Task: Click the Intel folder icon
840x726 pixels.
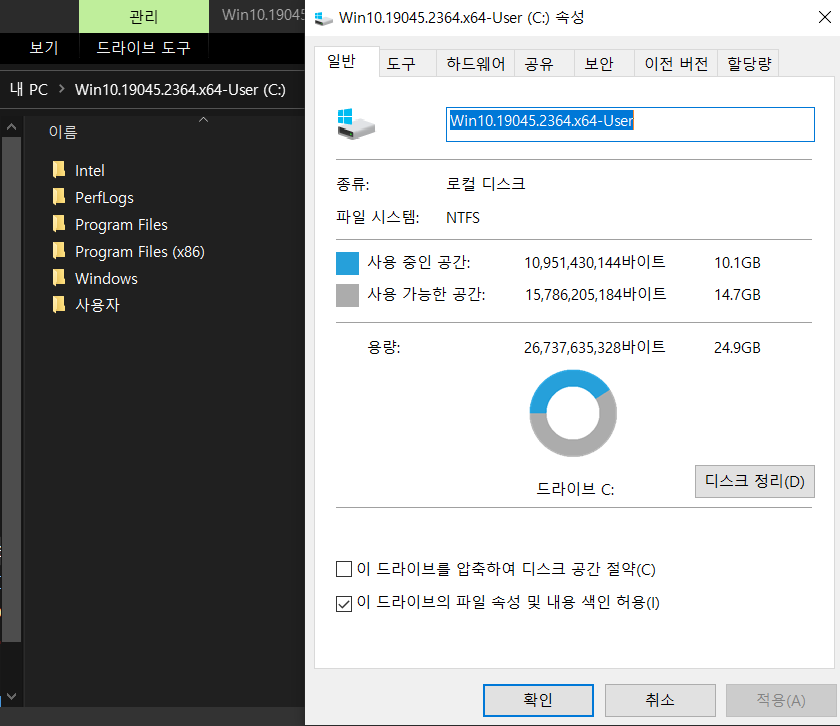Action: [x=59, y=170]
